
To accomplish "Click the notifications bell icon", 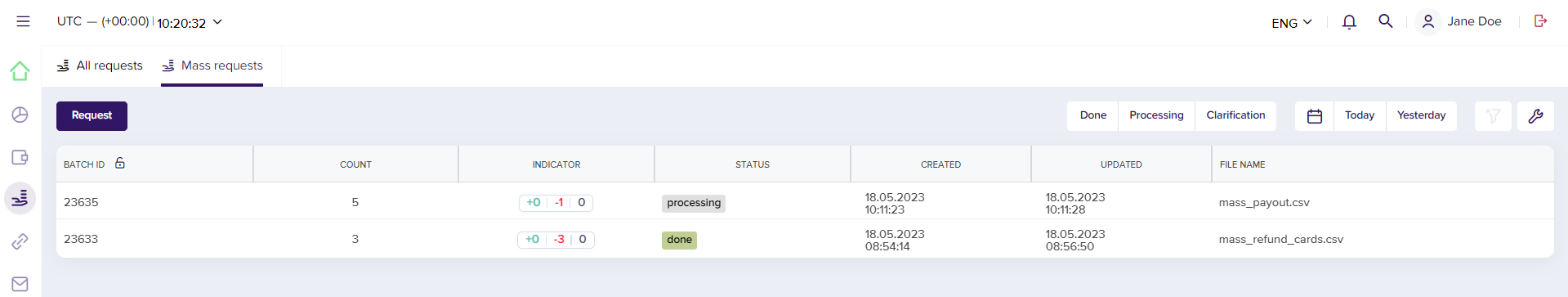I will coord(1349,22).
